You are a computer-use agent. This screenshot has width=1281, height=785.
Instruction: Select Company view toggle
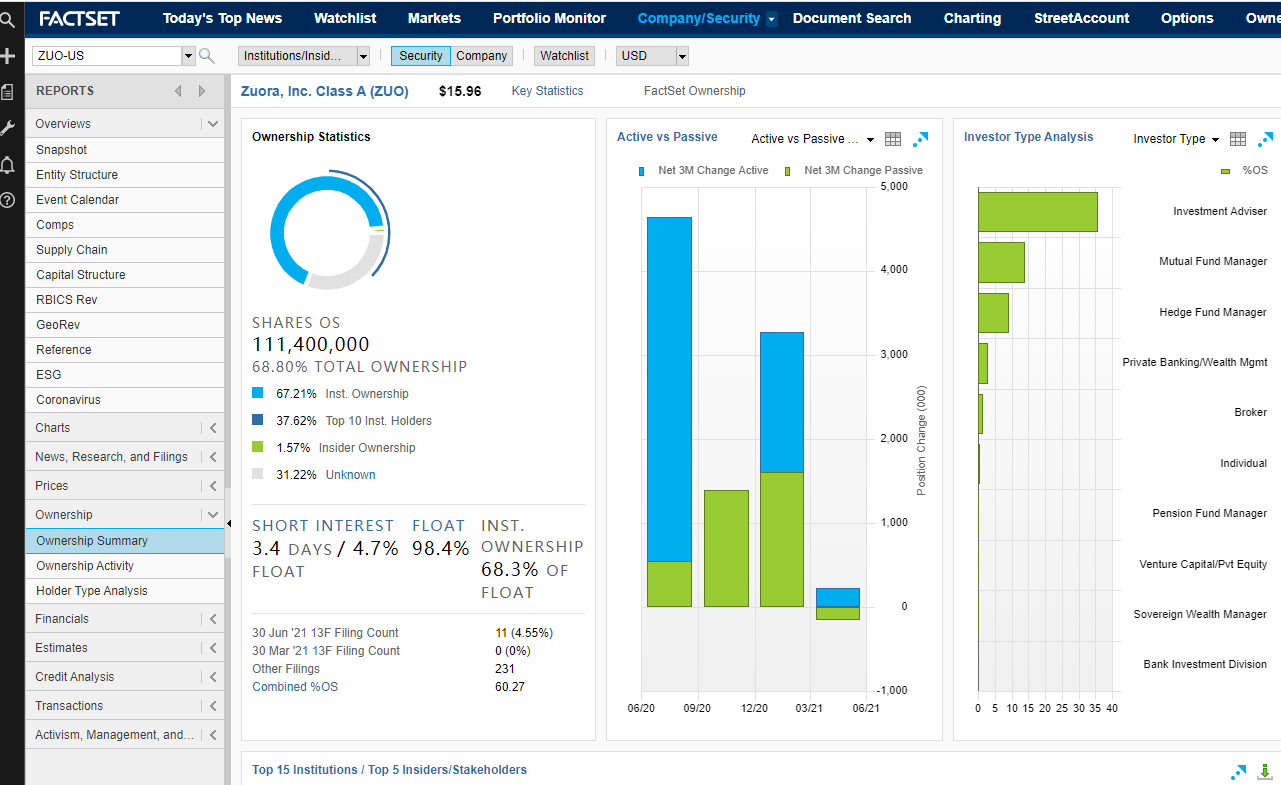pos(482,56)
